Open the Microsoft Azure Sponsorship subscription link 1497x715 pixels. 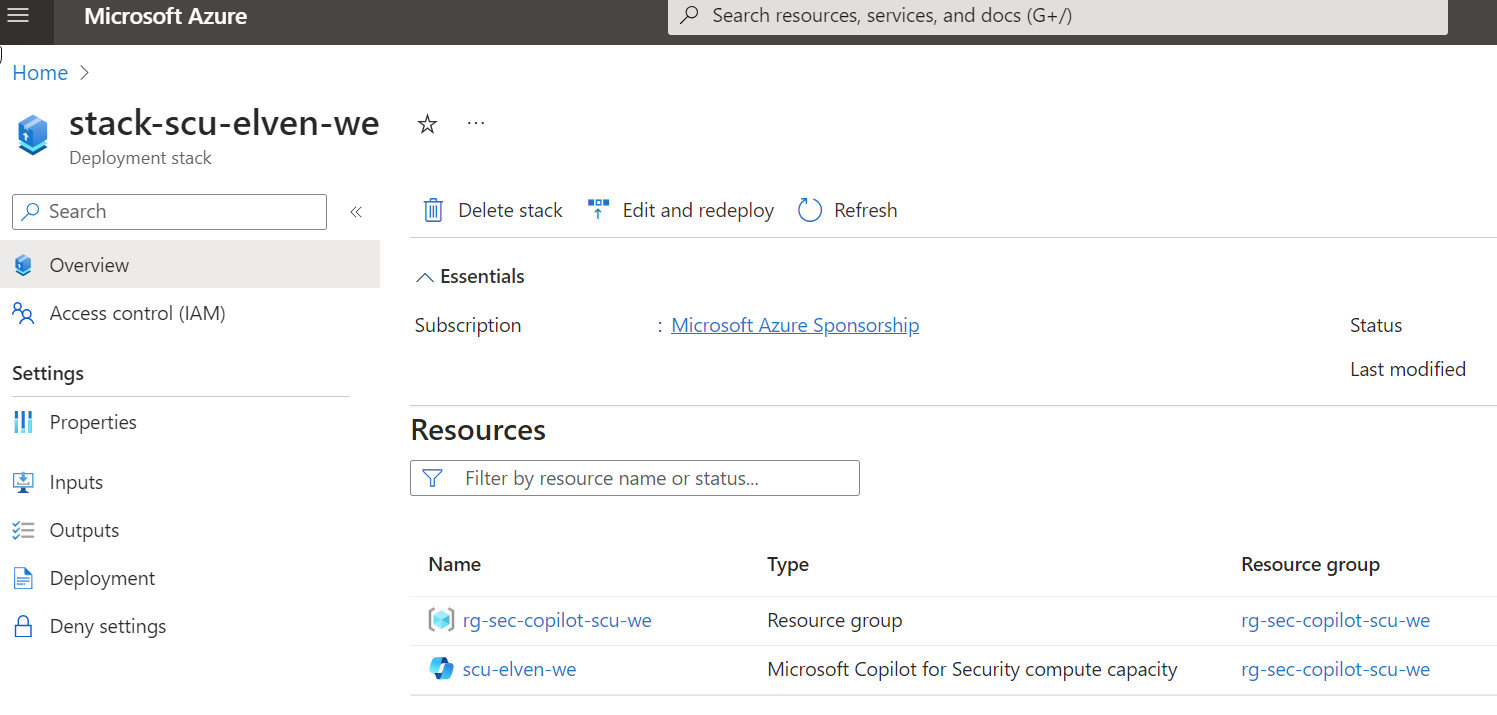[795, 325]
